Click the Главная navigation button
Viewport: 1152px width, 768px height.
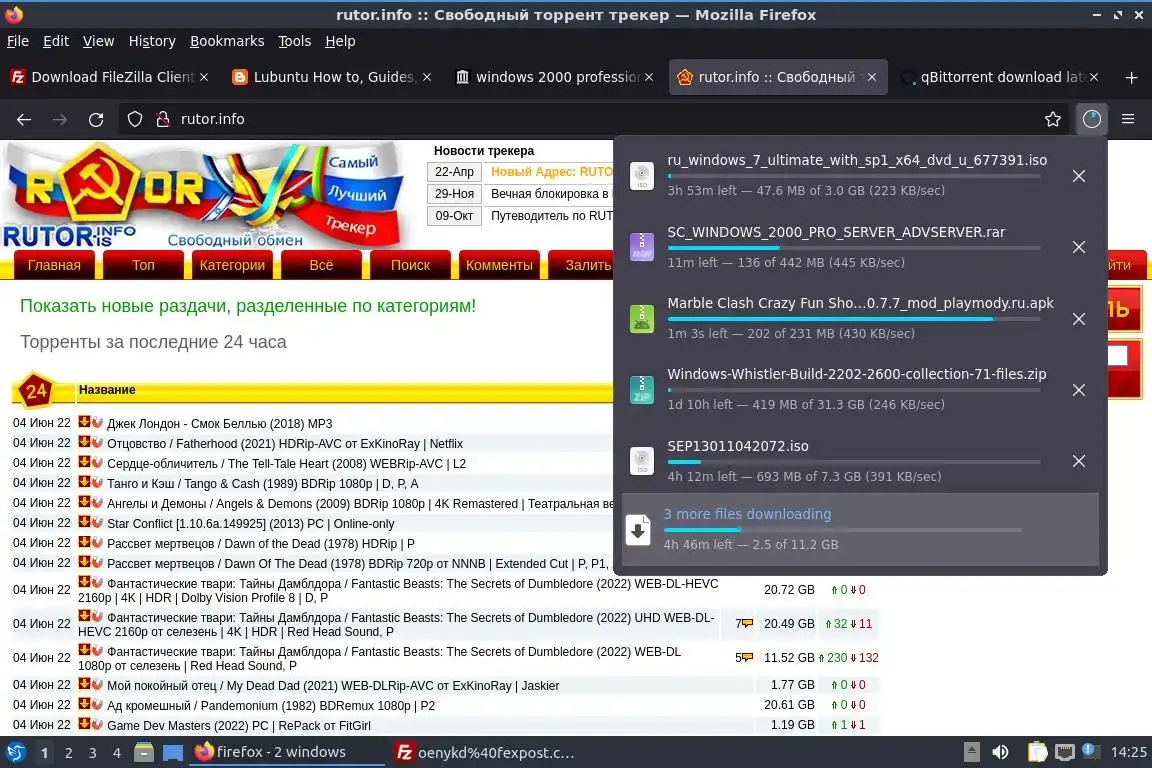click(54, 265)
